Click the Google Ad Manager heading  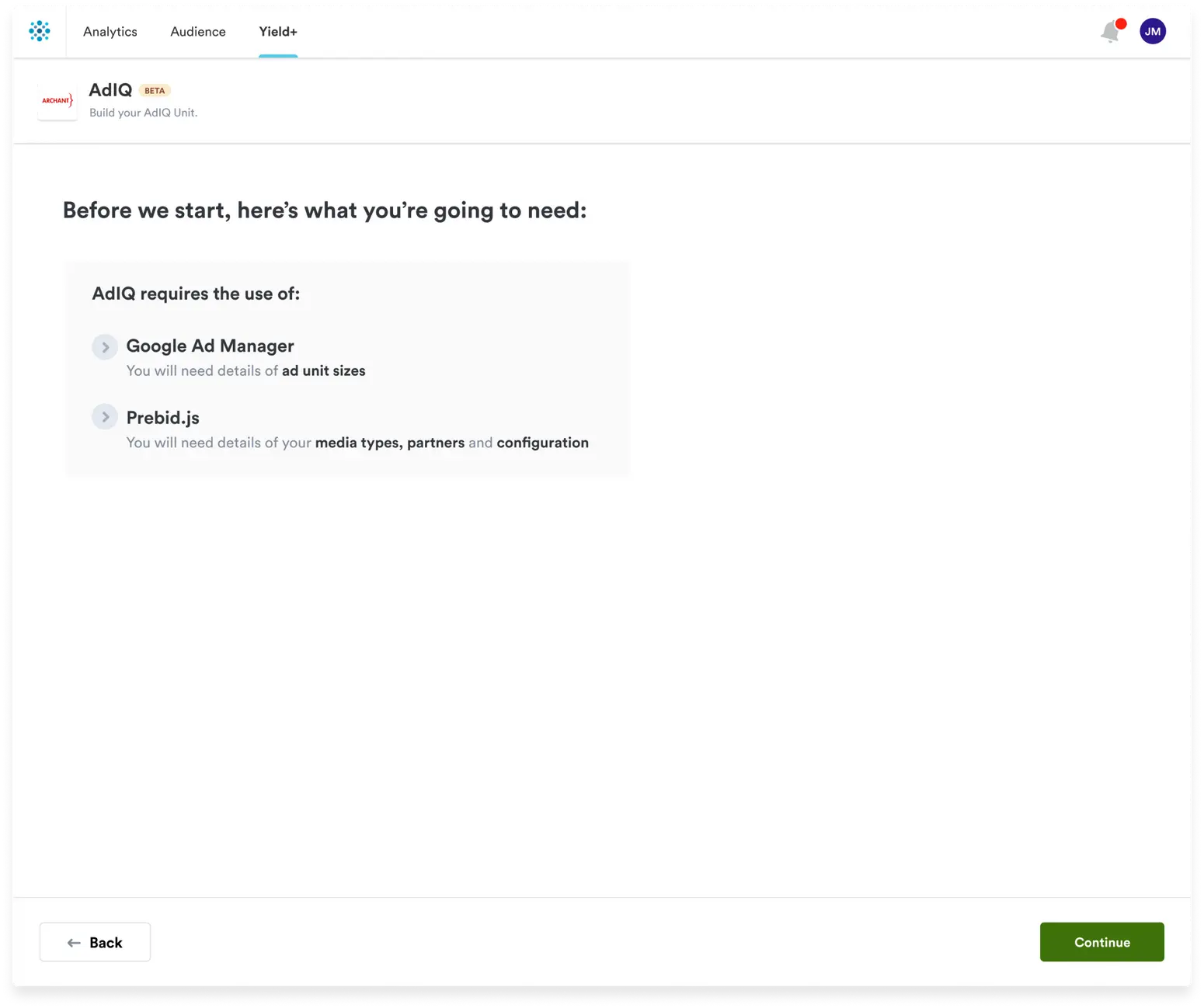pos(210,346)
